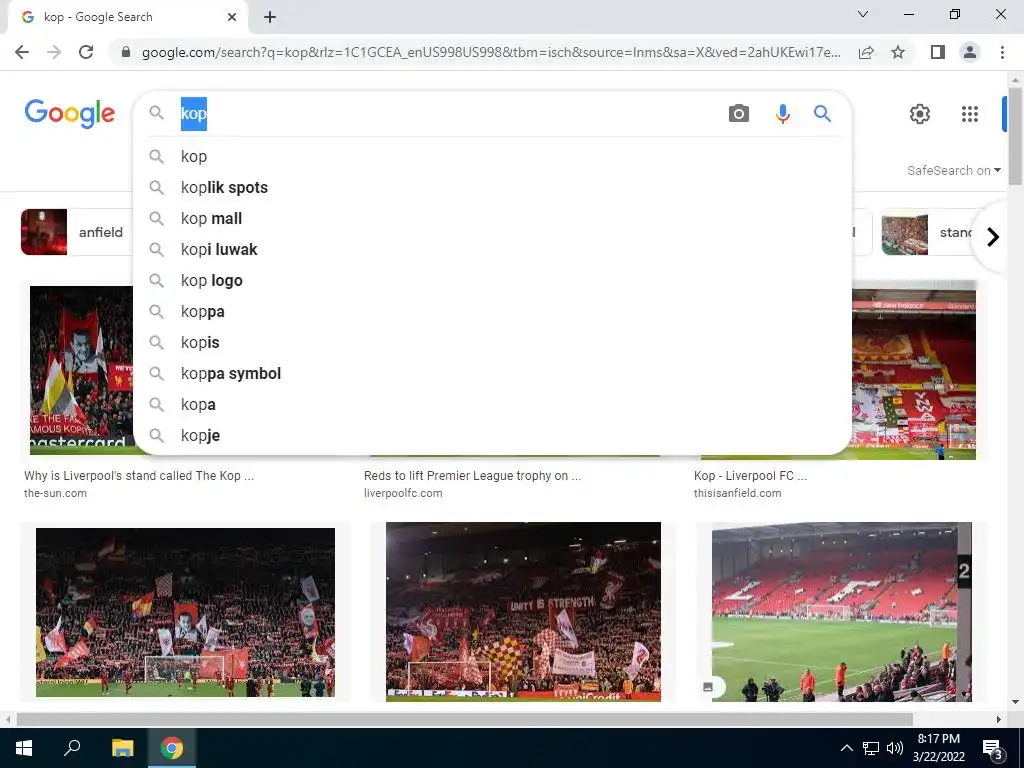
Task: Click the address bar URL
Action: tap(491, 52)
